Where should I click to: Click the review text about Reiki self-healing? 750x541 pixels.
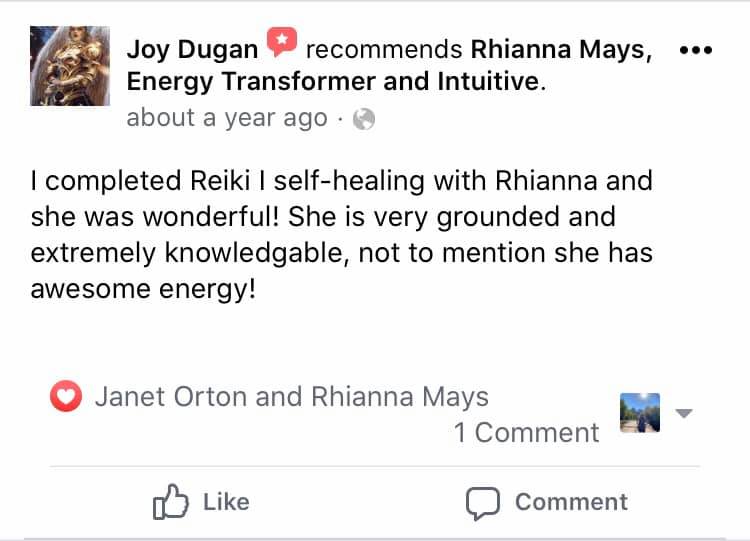click(x=341, y=232)
